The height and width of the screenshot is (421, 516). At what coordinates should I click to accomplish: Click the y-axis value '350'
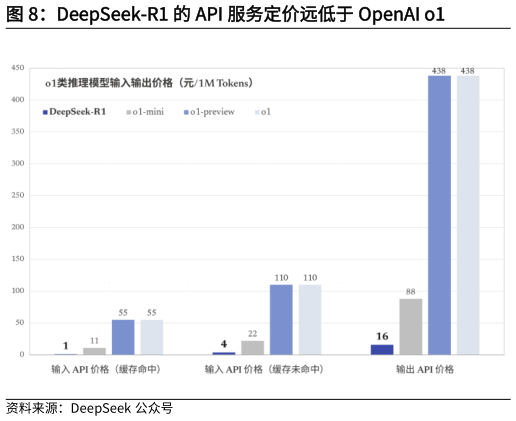point(18,131)
